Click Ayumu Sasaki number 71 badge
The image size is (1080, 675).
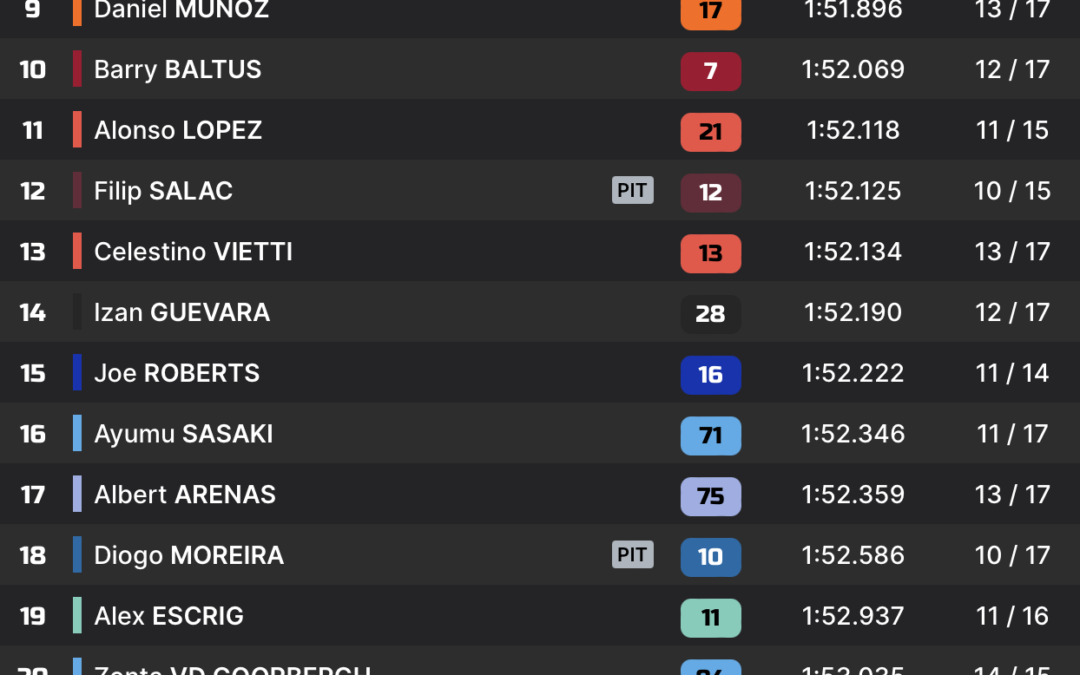pos(711,435)
